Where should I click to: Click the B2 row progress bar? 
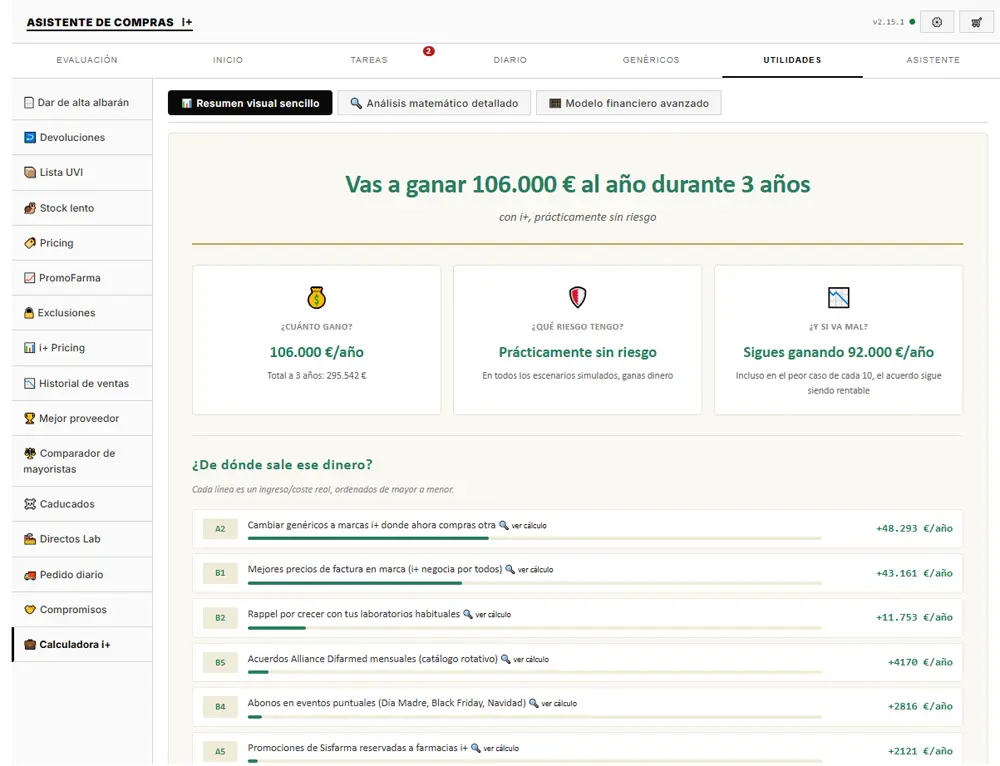[534, 628]
